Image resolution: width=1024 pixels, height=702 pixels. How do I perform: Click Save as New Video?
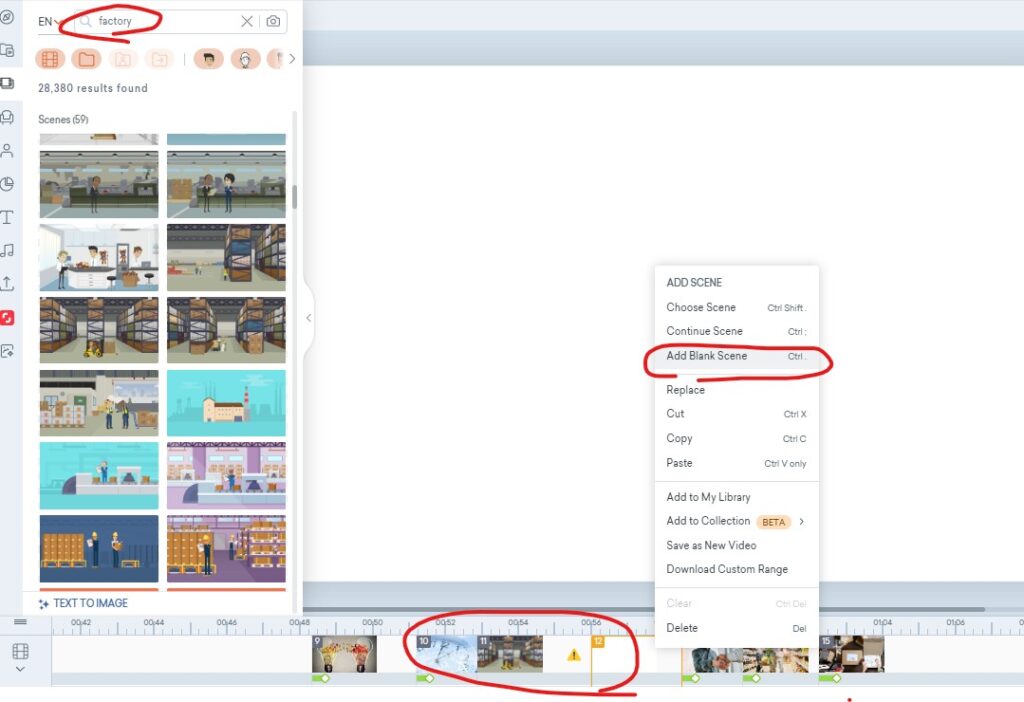point(711,545)
